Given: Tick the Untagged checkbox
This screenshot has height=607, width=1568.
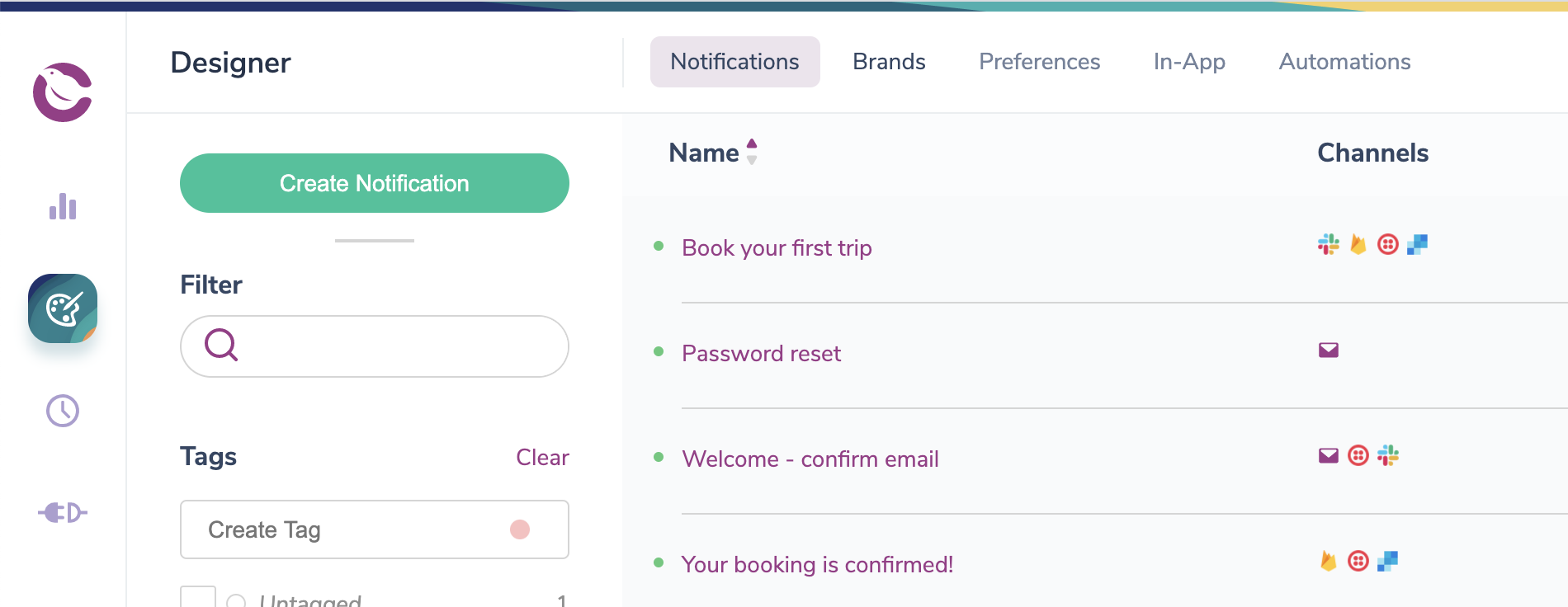Looking at the screenshot, I should pos(198,599).
